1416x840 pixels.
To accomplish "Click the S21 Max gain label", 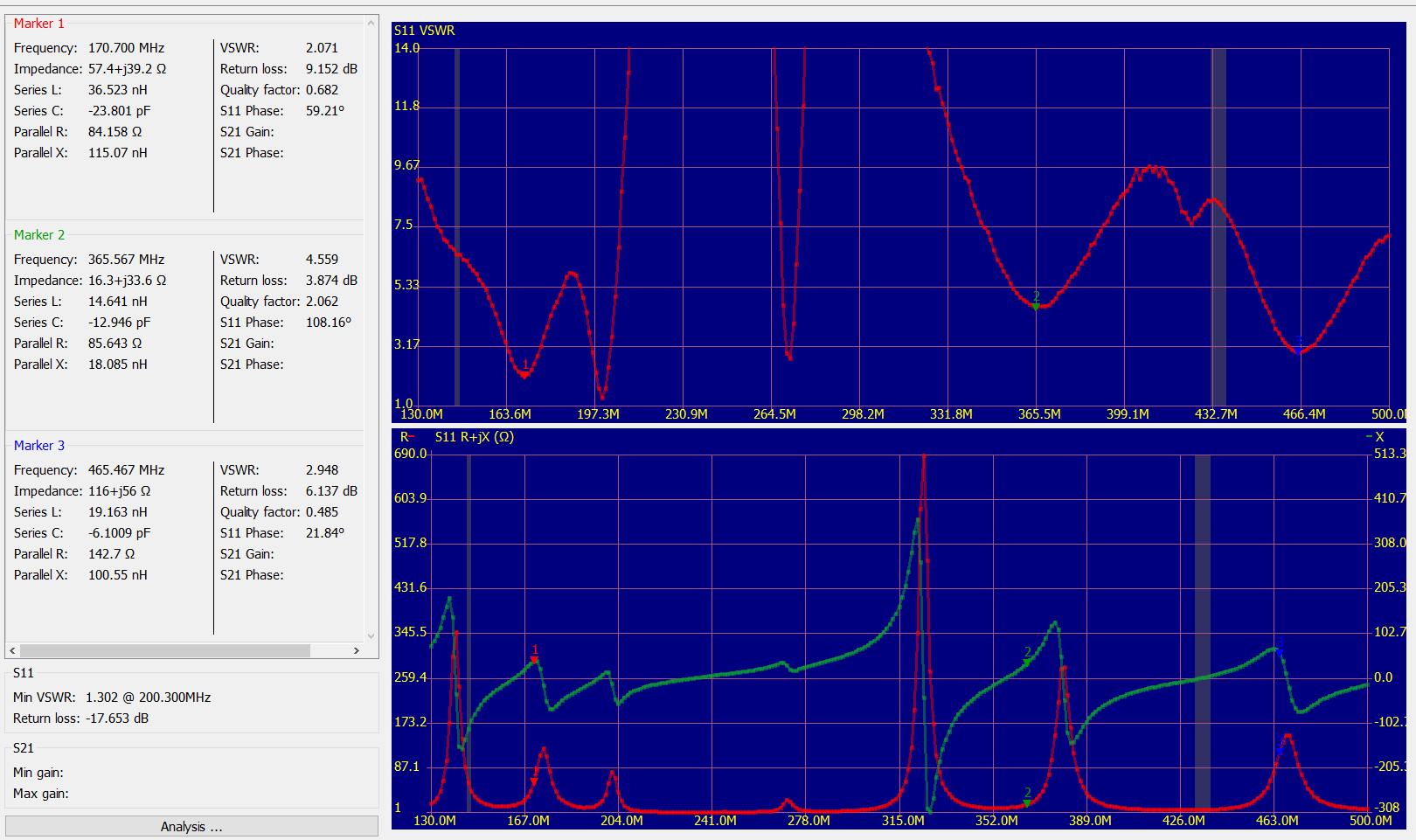I will pos(40,794).
